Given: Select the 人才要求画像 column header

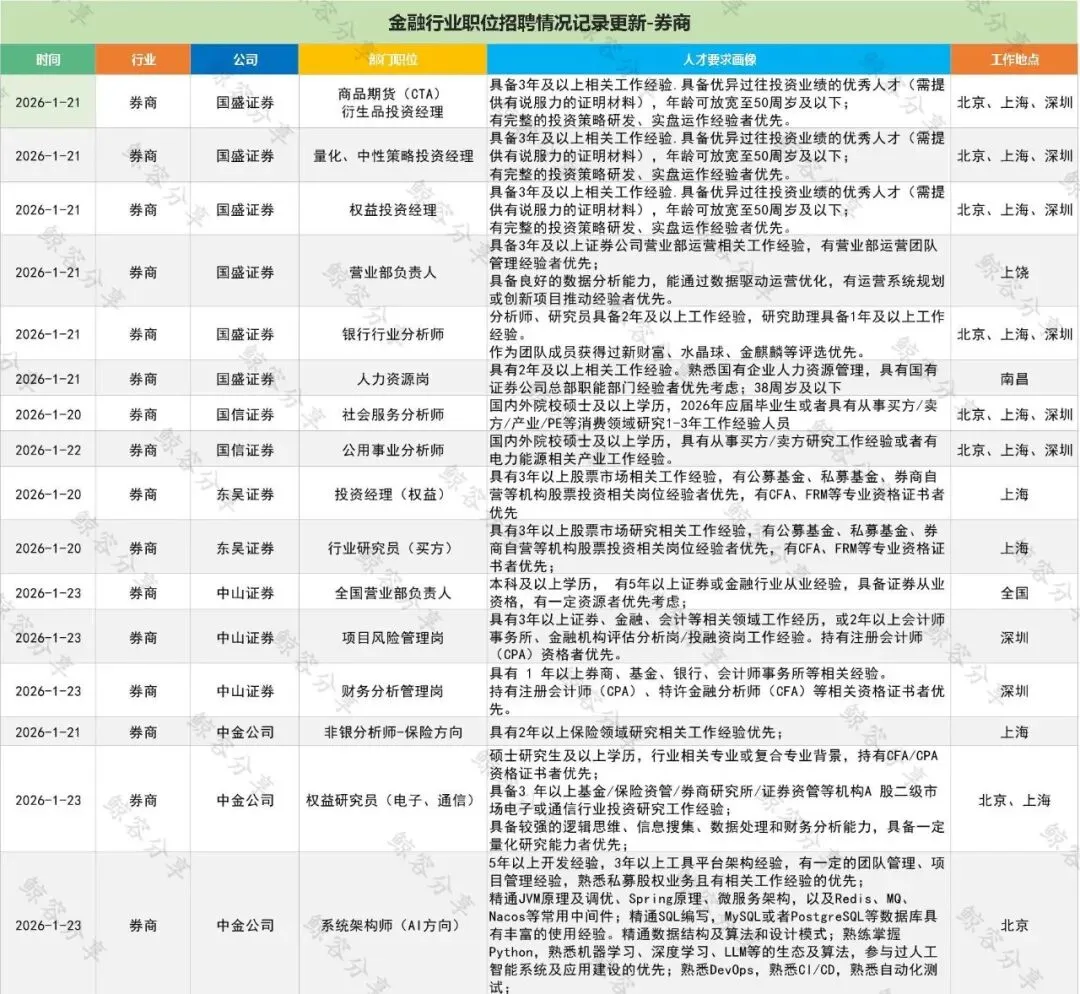Looking at the screenshot, I should point(718,59).
